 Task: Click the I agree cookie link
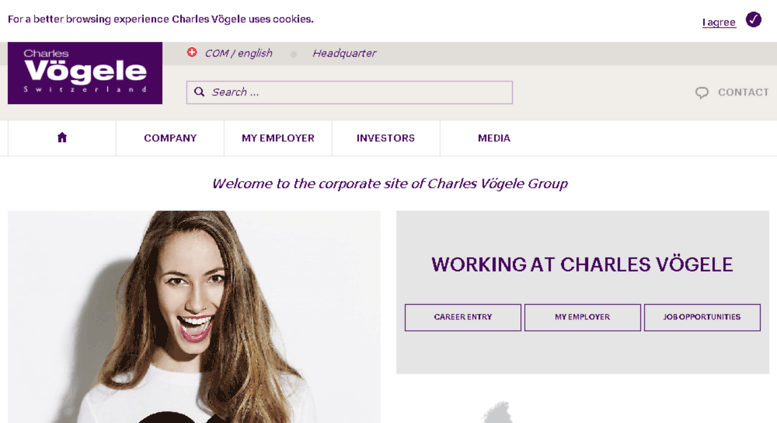pos(719,22)
